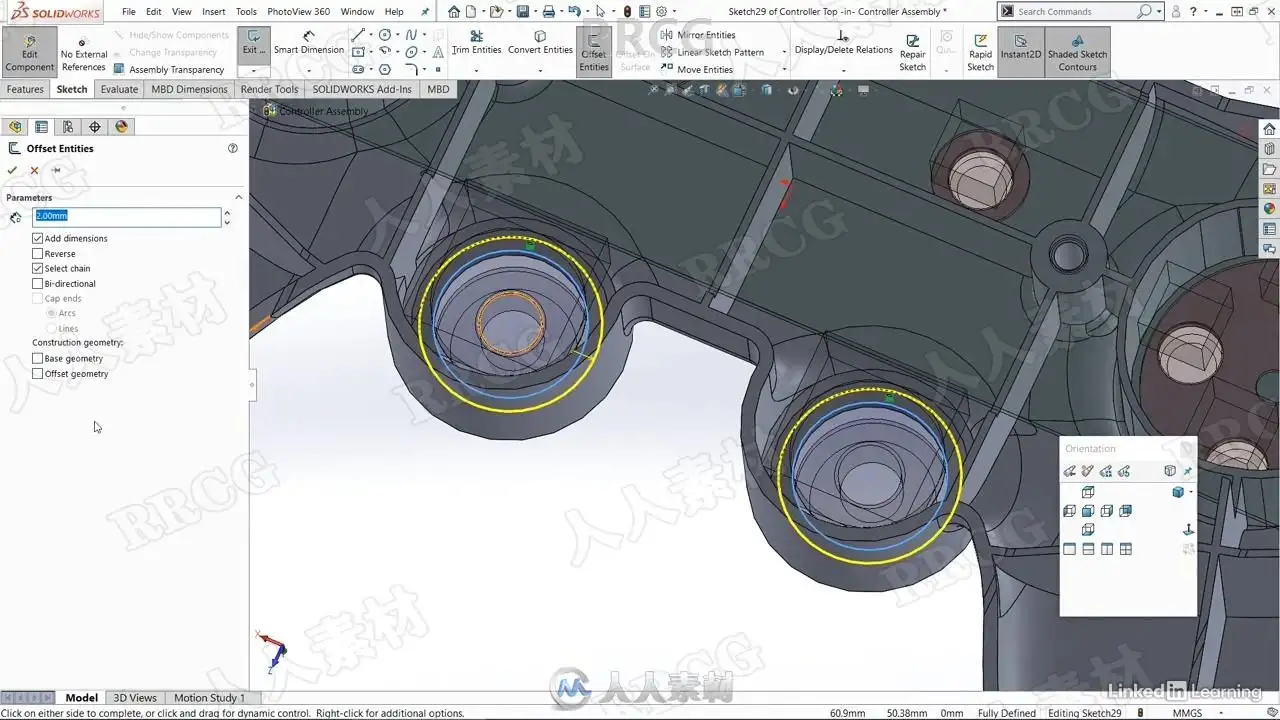
Task: Toggle the Add dimensions checkbox
Action: (37, 238)
